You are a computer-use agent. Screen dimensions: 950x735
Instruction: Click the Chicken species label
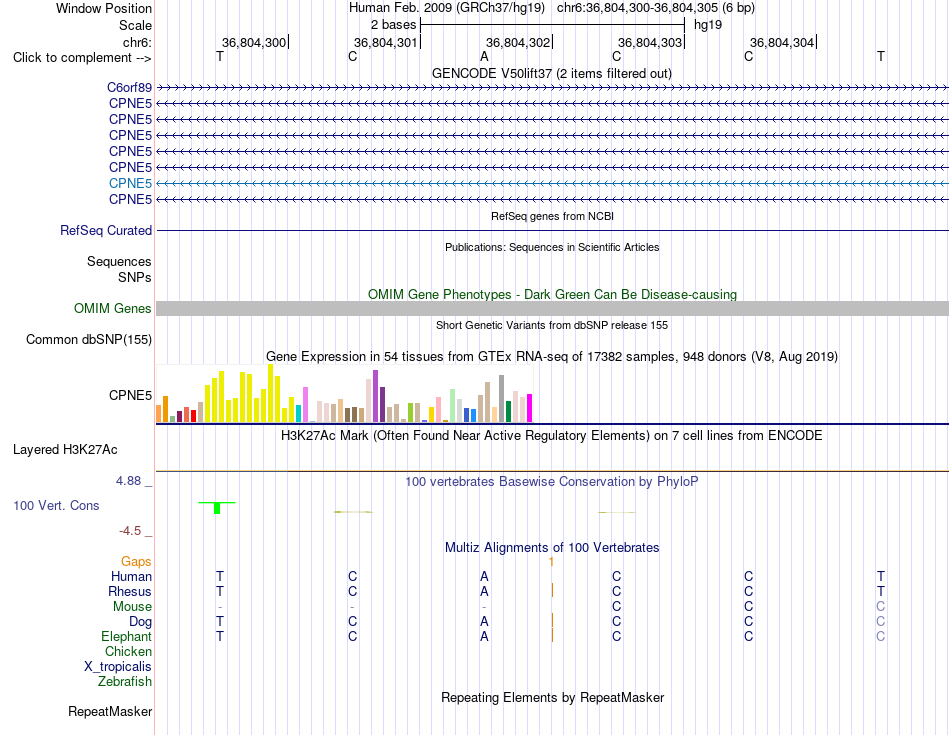pyautogui.click(x=128, y=652)
